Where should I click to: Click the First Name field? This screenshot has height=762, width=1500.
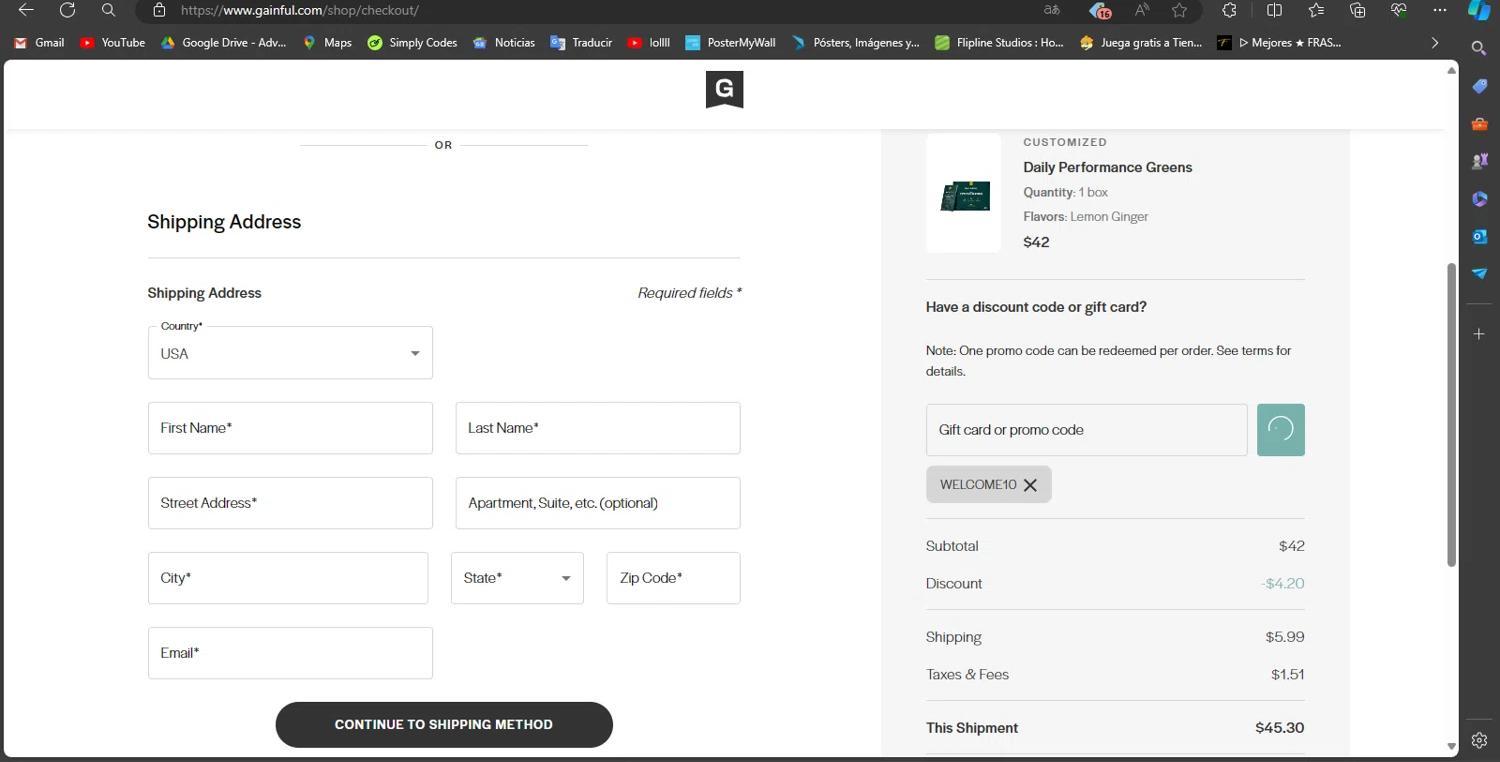click(290, 428)
